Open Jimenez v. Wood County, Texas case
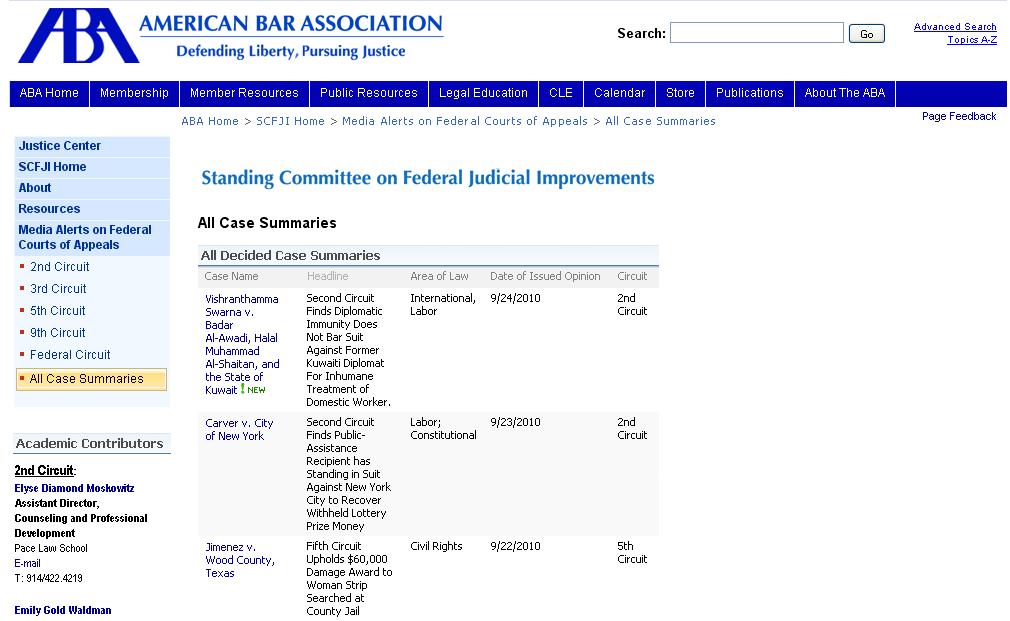The width and height of the screenshot is (1010, 621). click(x=239, y=560)
